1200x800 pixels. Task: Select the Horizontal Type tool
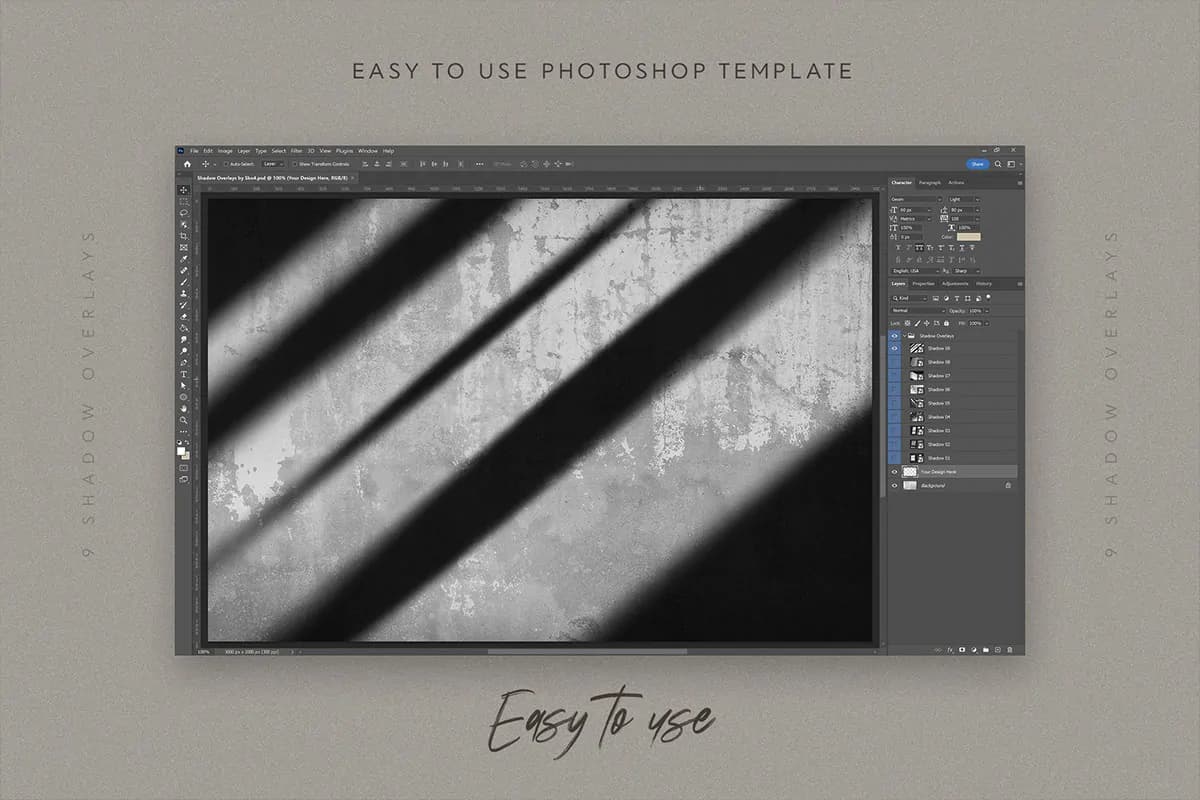183,374
